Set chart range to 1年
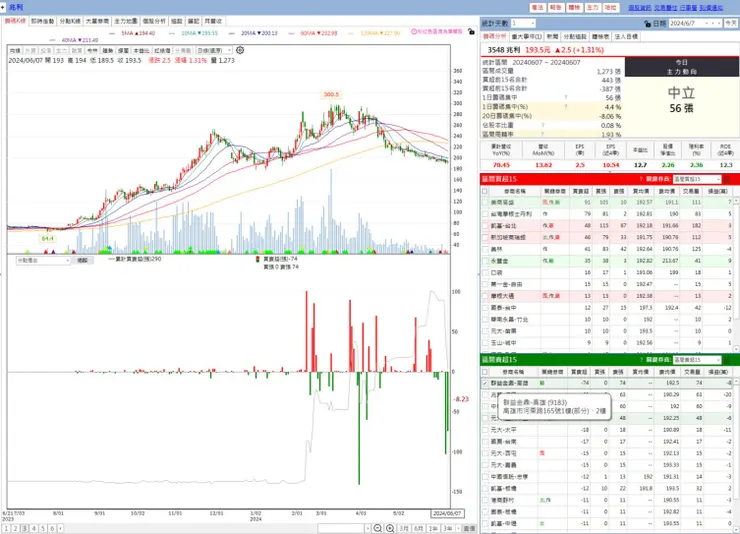740x534 pixels. (433, 528)
